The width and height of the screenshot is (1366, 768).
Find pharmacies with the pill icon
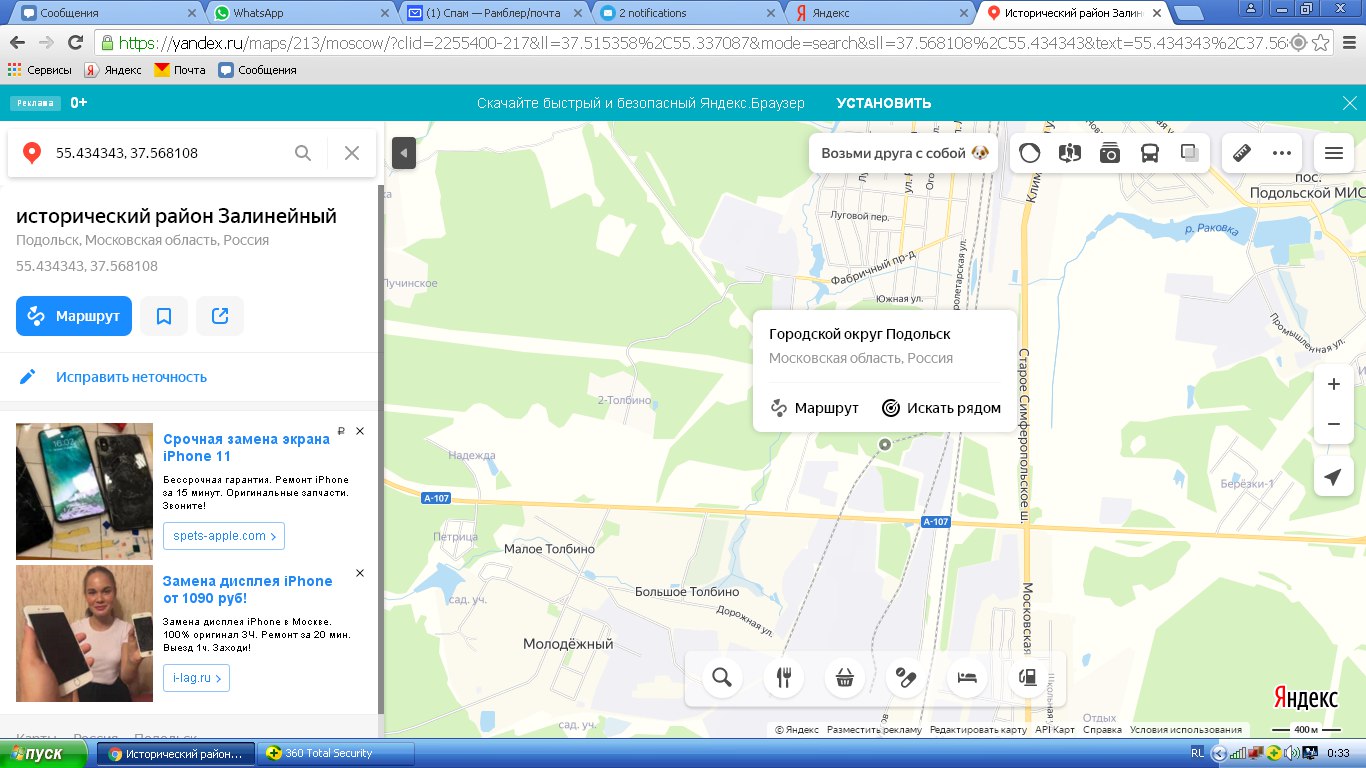906,678
